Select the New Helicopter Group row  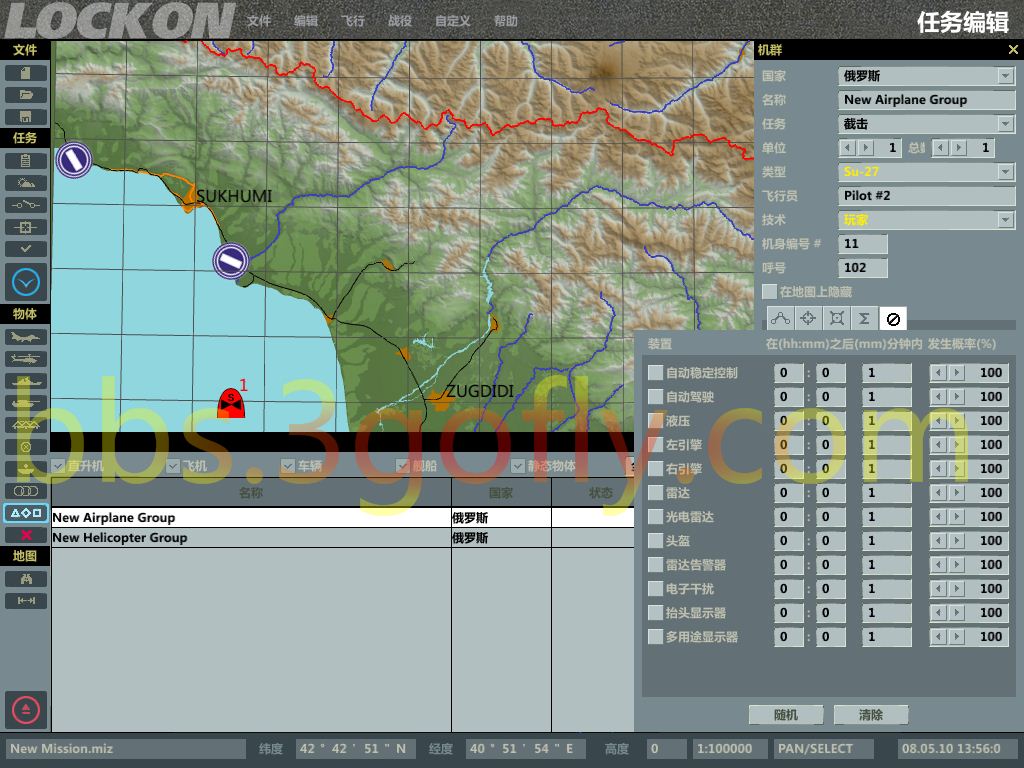(x=343, y=538)
